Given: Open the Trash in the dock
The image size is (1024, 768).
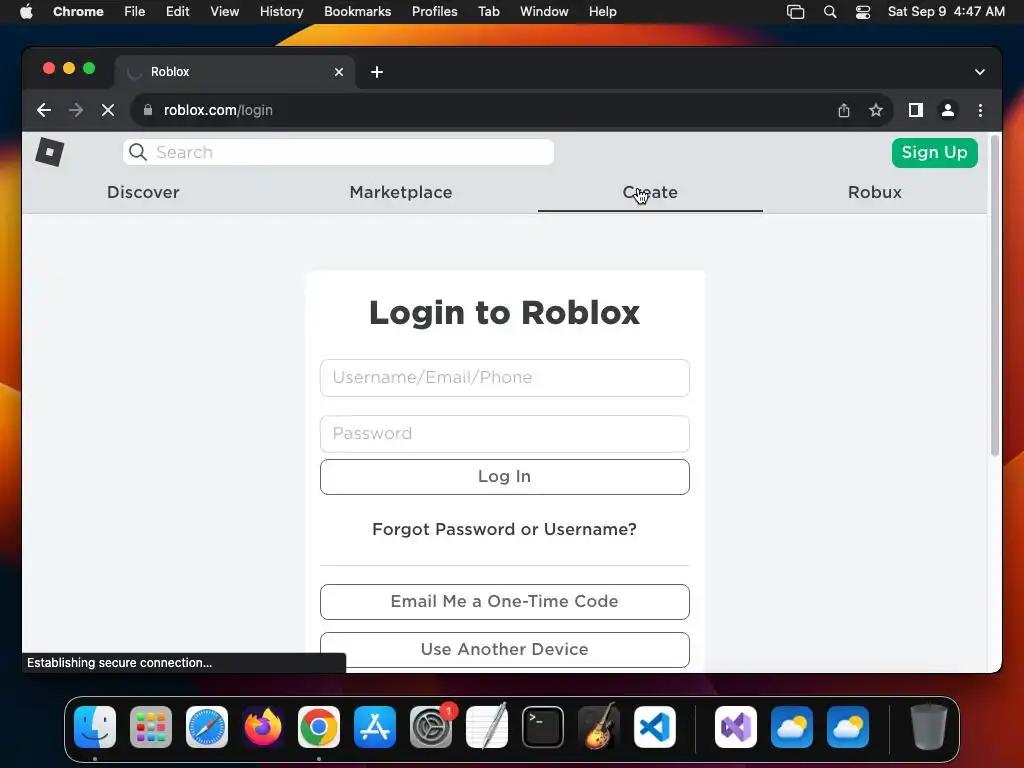Looking at the screenshot, I should tap(928, 727).
